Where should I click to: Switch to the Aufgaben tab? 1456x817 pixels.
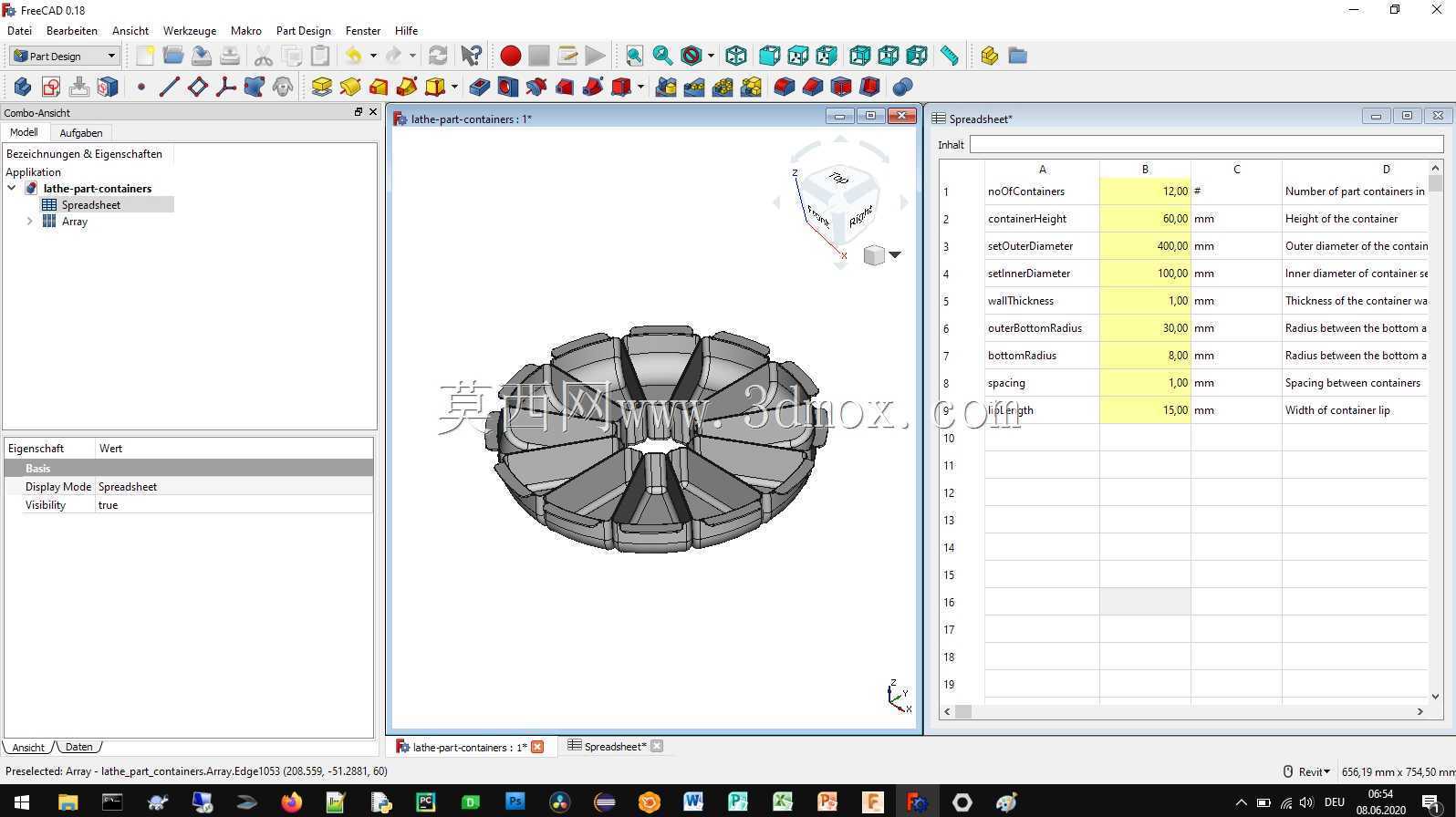[x=81, y=132]
